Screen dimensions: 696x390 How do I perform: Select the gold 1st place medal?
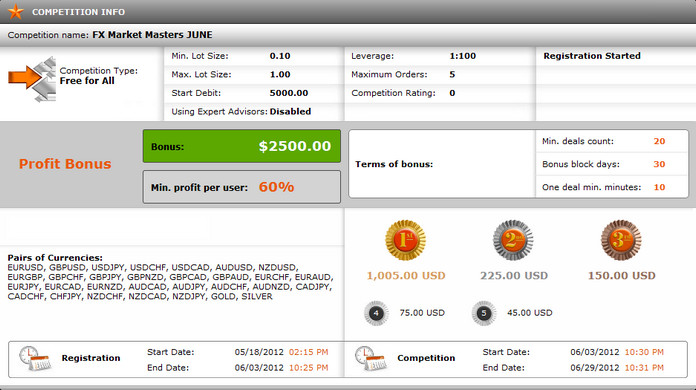point(405,240)
